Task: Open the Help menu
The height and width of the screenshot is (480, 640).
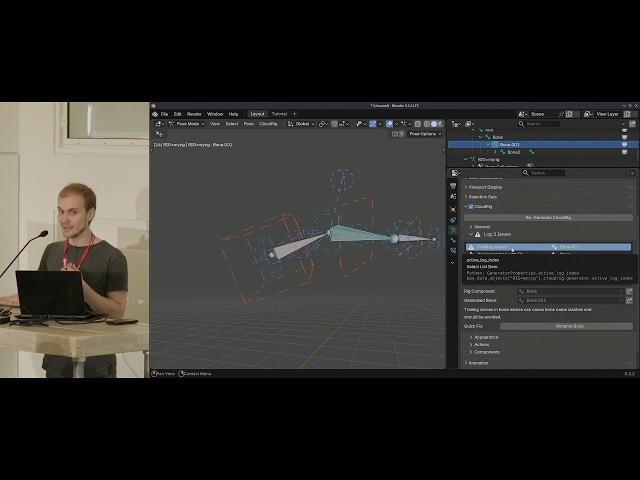Action: coord(233,114)
